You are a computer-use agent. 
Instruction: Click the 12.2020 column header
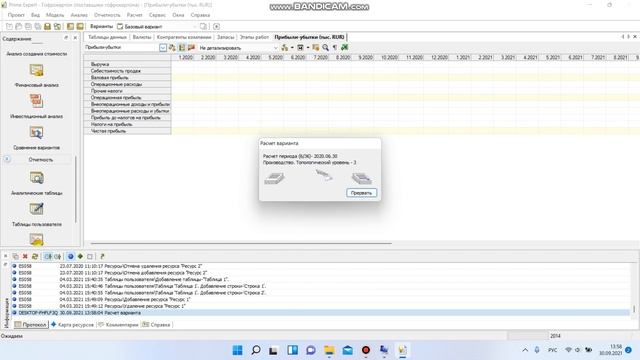(x=439, y=58)
